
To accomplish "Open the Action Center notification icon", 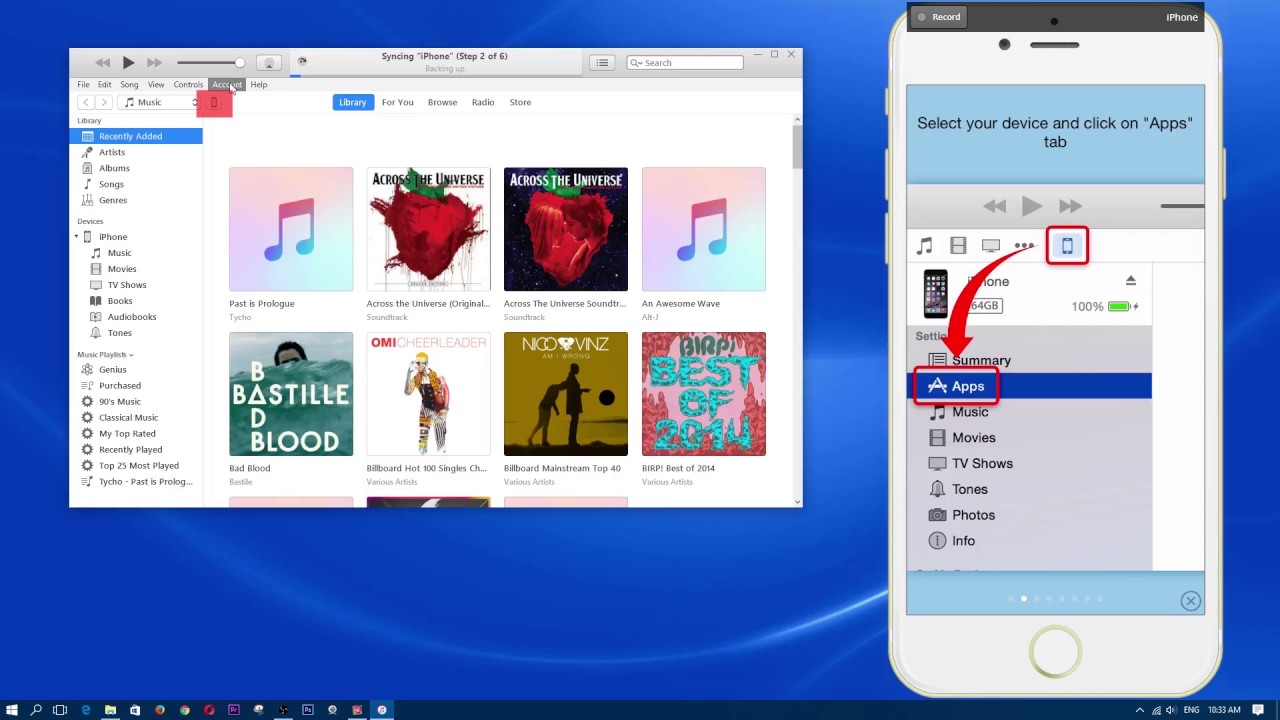I will [x=1258, y=710].
